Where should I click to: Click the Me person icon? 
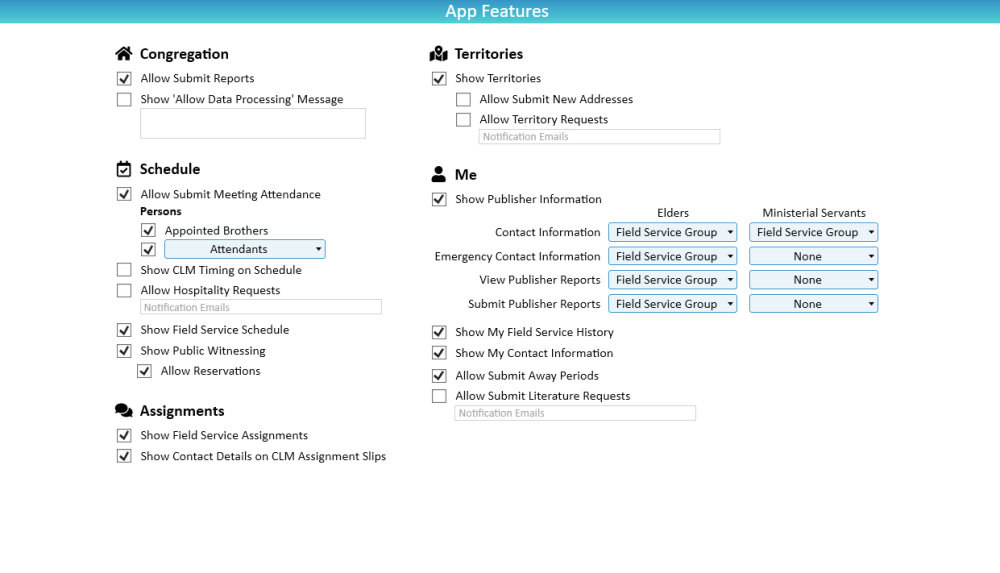tap(439, 174)
